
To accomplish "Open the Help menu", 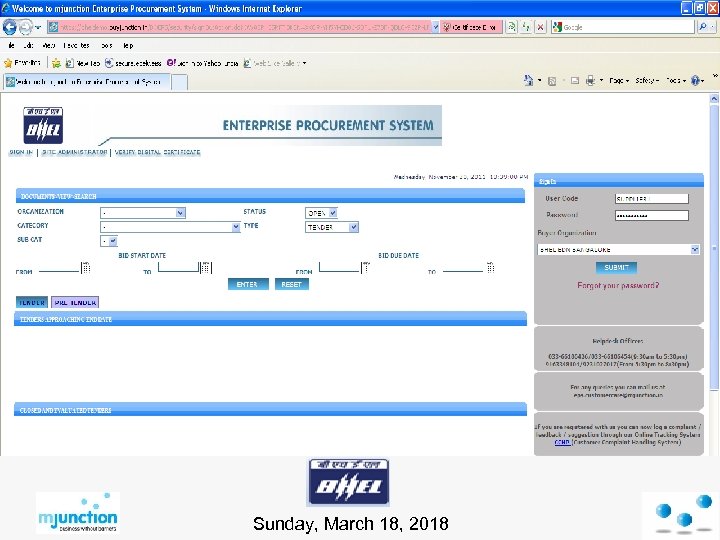I will [x=128, y=45].
